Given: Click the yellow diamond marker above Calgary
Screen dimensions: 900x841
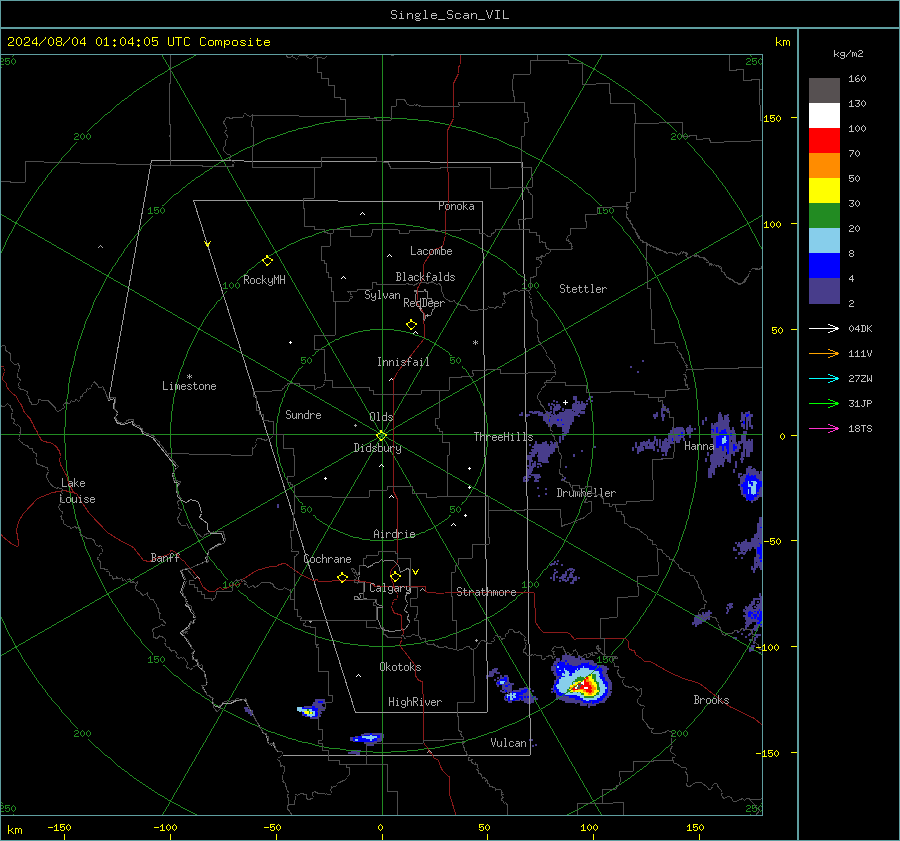Looking at the screenshot, I should (395, 576).
